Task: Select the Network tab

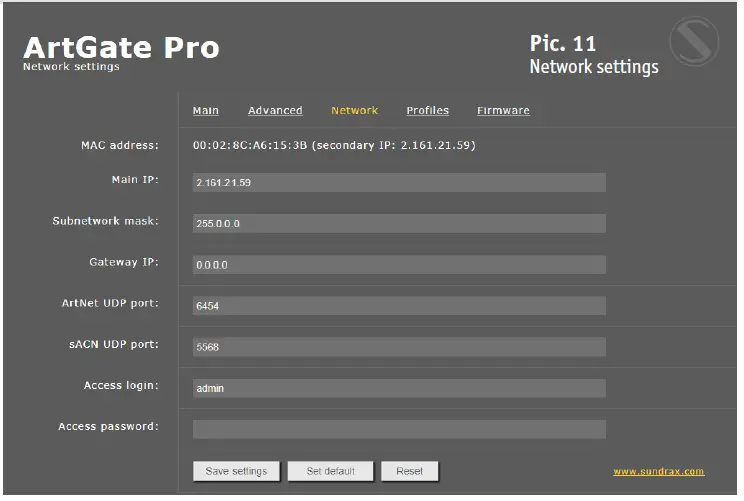Action: coord(354,111)
